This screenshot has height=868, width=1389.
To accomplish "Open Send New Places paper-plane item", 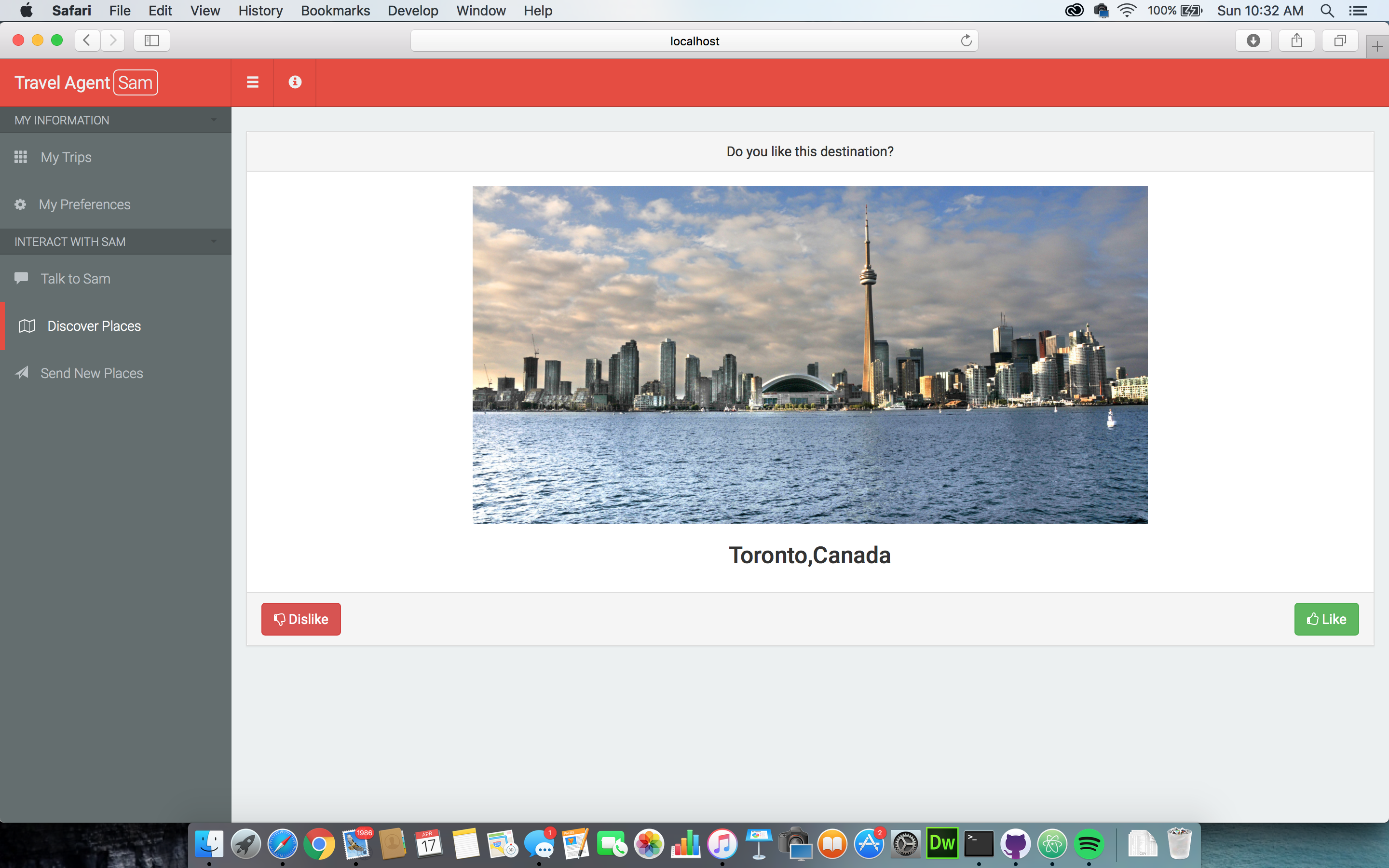I will tap(91, 373).
